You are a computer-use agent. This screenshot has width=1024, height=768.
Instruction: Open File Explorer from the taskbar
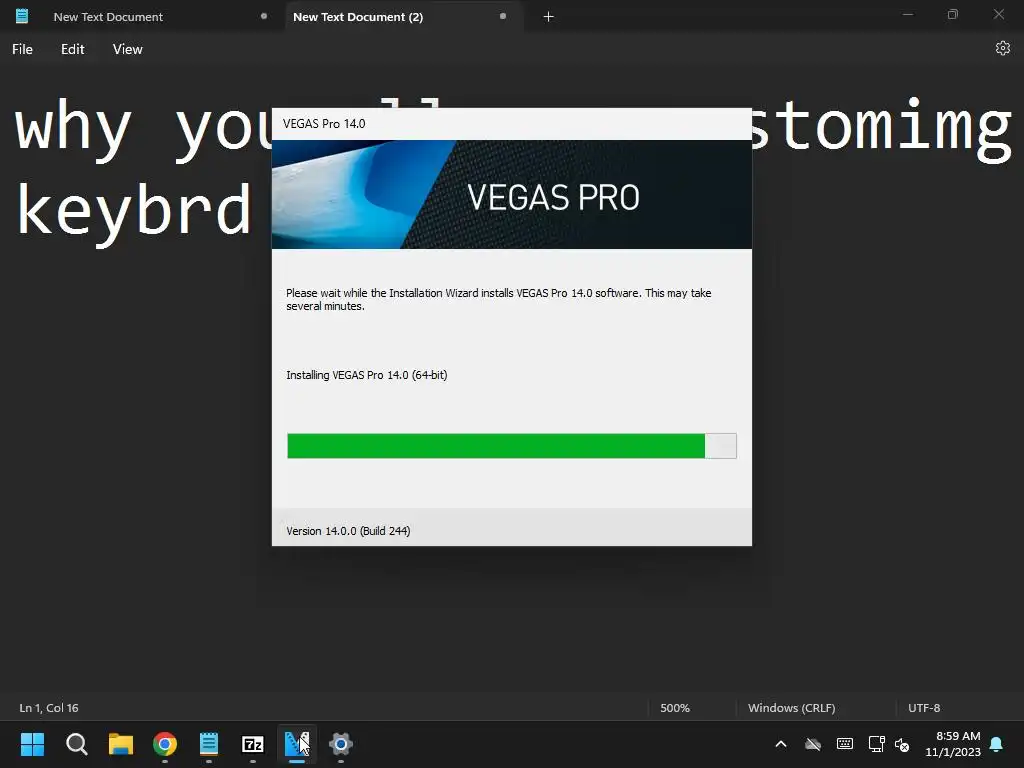point(121,744)
